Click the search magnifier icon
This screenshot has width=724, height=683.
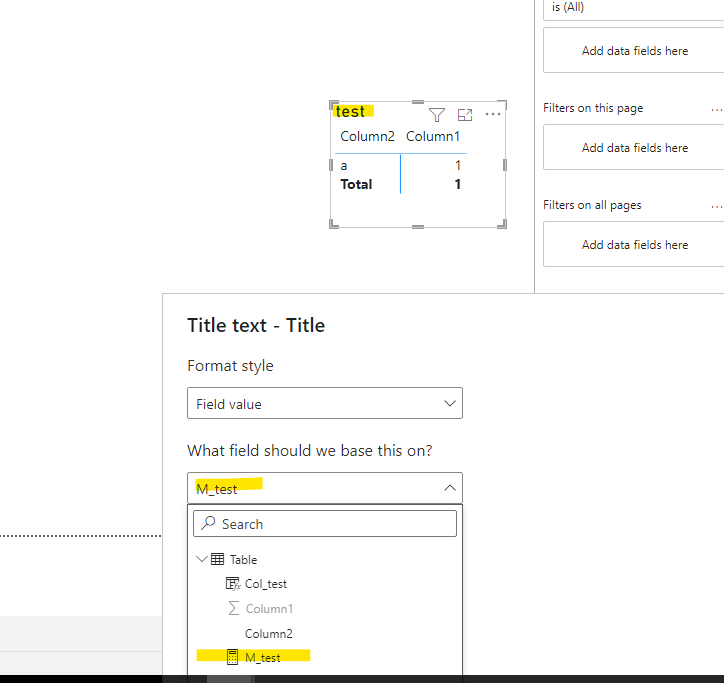pos(208,523)
